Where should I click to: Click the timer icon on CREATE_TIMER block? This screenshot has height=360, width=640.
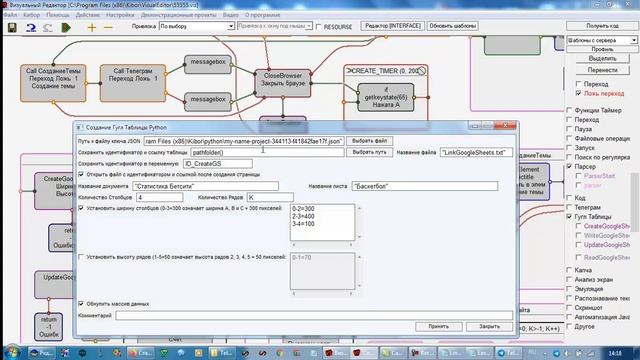[422, 71]
